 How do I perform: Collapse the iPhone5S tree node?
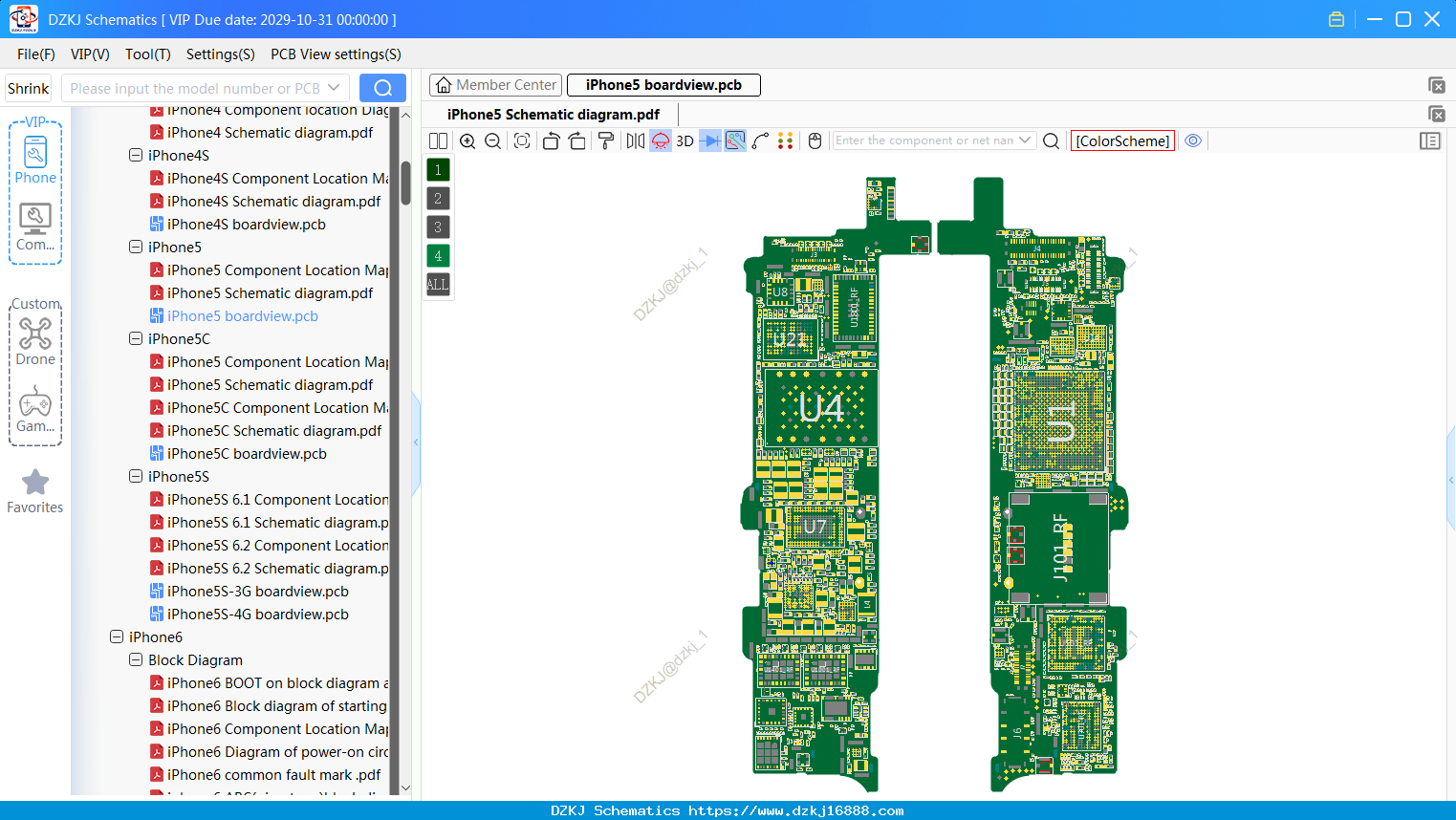(x=136, y=476)
